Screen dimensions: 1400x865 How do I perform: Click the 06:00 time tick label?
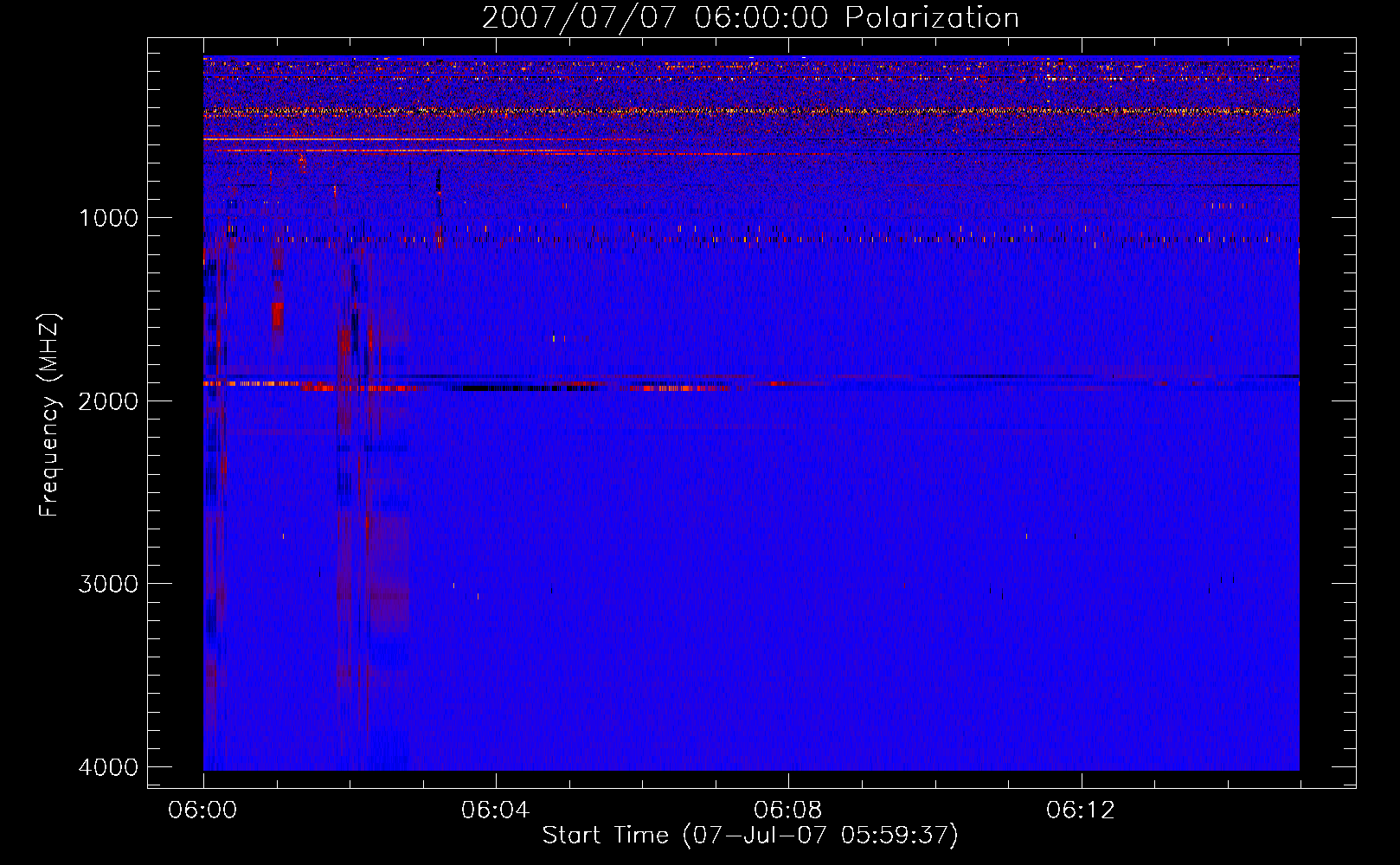202,811
